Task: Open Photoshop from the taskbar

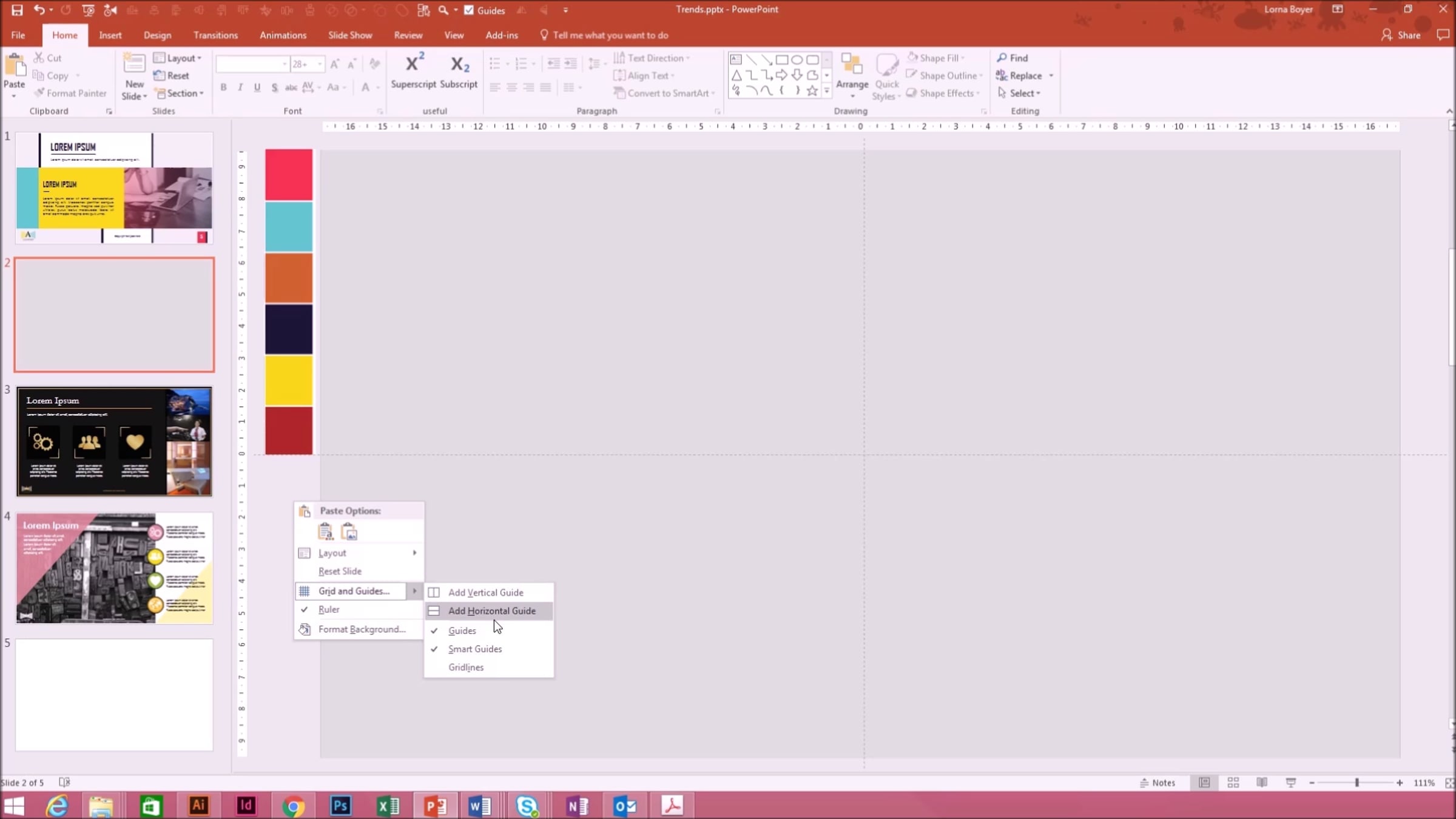Action: coord(340,806)
